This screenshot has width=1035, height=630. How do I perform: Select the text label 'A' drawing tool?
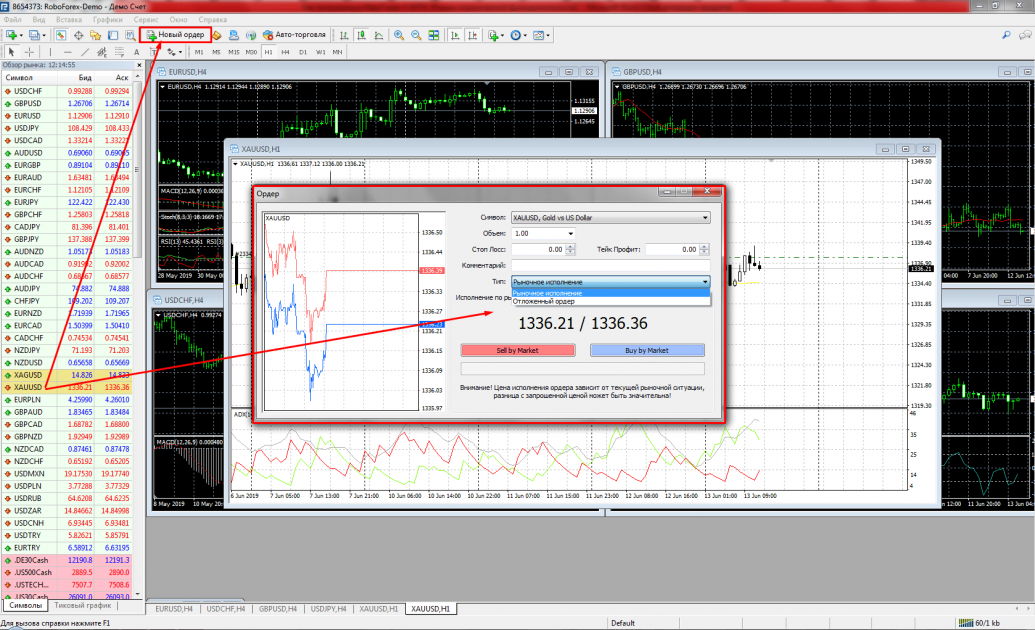pyautogui.click(x=136, y=51)
